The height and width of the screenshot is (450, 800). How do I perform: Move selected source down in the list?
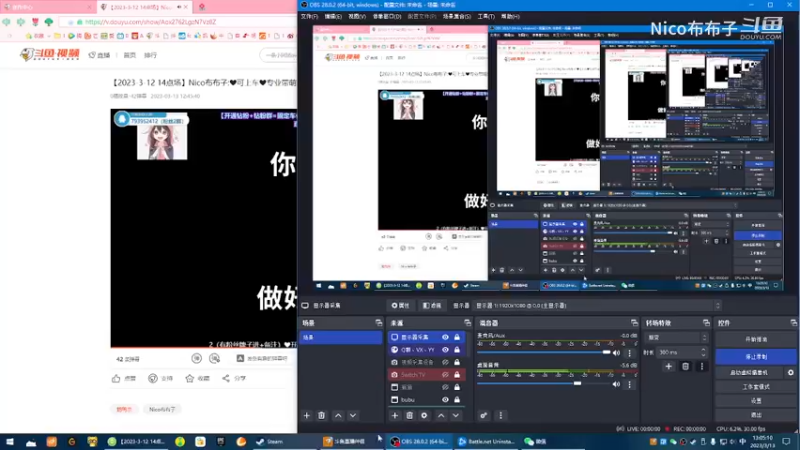pos(456,416)
